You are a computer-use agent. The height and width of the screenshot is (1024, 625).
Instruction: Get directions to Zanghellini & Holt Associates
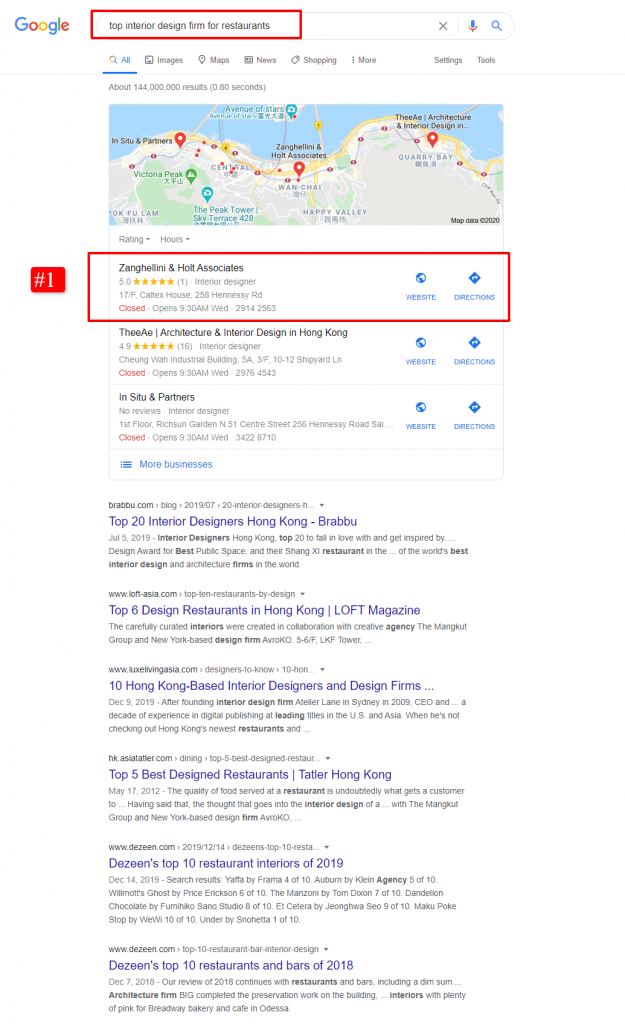(x=474, y=286)
